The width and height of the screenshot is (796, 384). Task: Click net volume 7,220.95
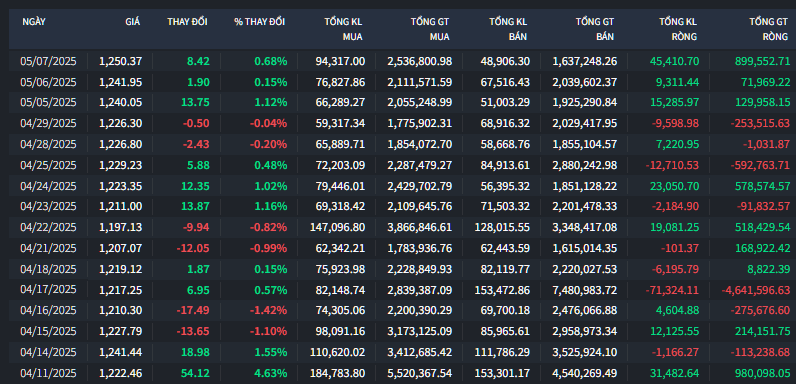[677, 144]
